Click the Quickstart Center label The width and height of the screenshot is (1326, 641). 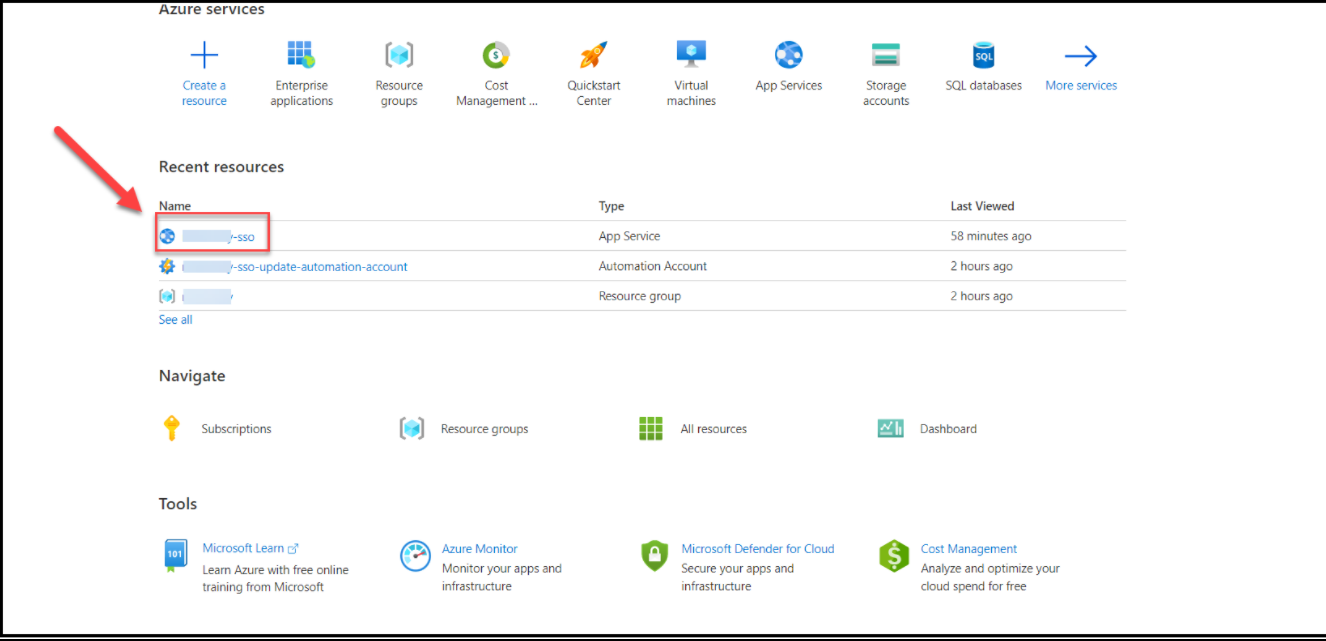pos(594,93)
